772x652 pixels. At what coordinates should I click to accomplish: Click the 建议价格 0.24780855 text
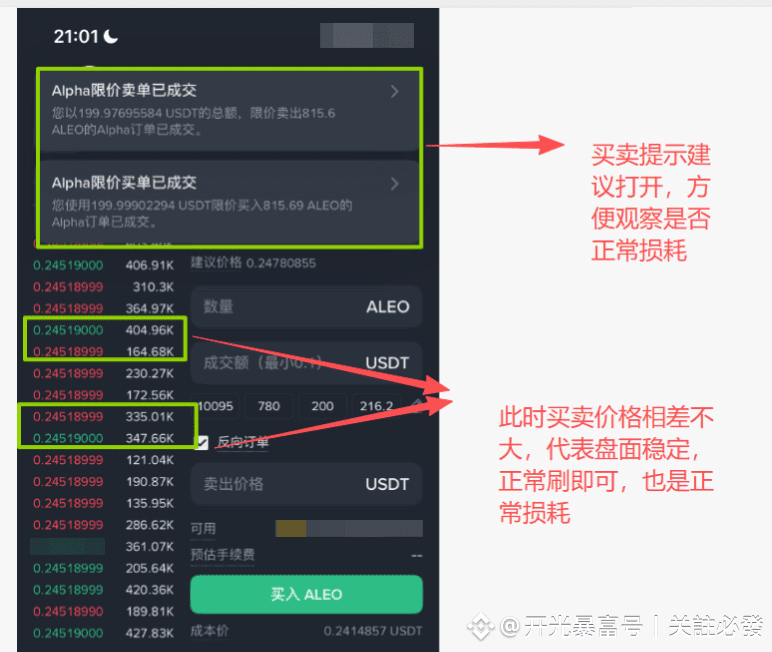tap(253, 263)
